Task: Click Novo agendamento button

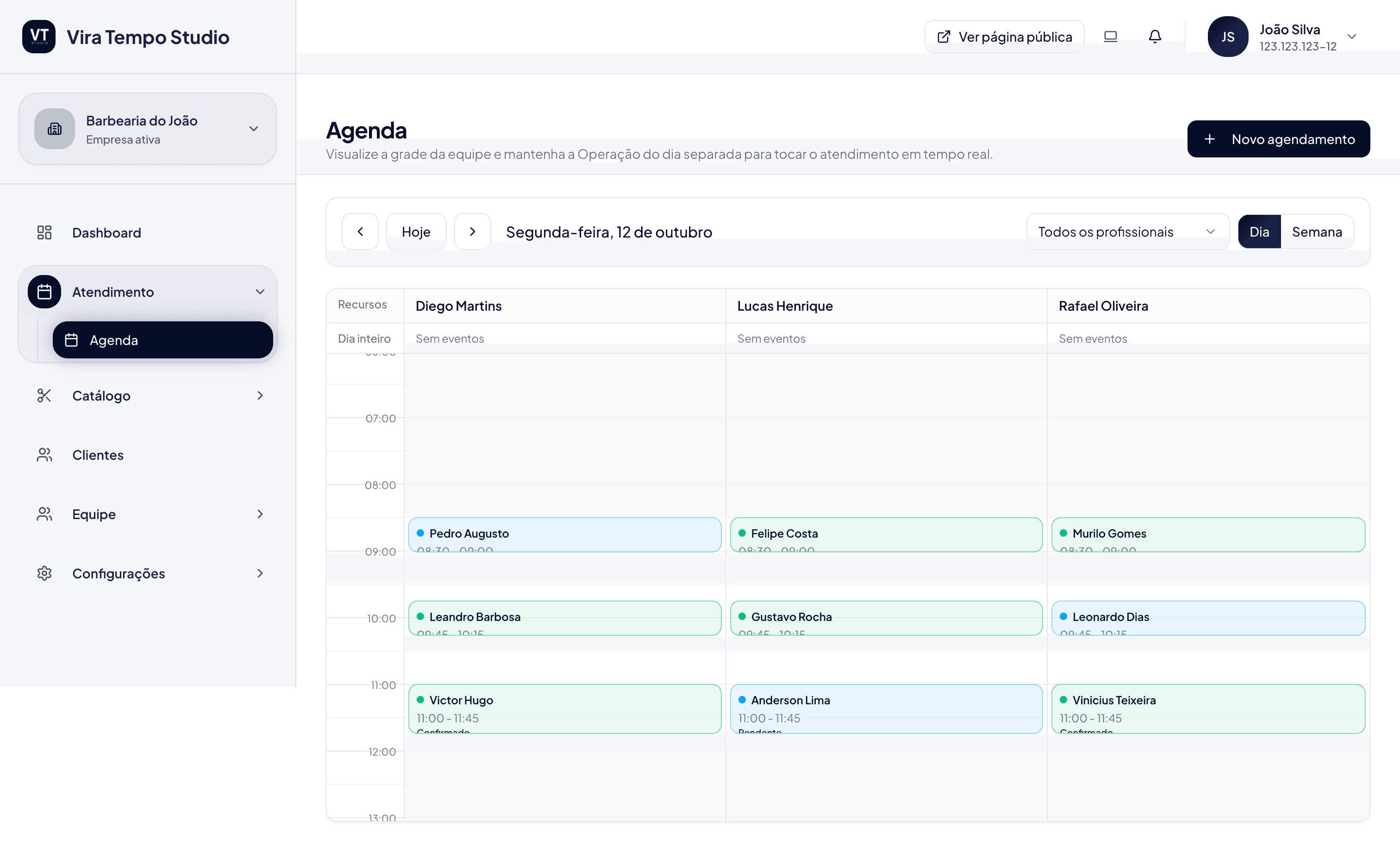Action: [x=1278, y=139]
